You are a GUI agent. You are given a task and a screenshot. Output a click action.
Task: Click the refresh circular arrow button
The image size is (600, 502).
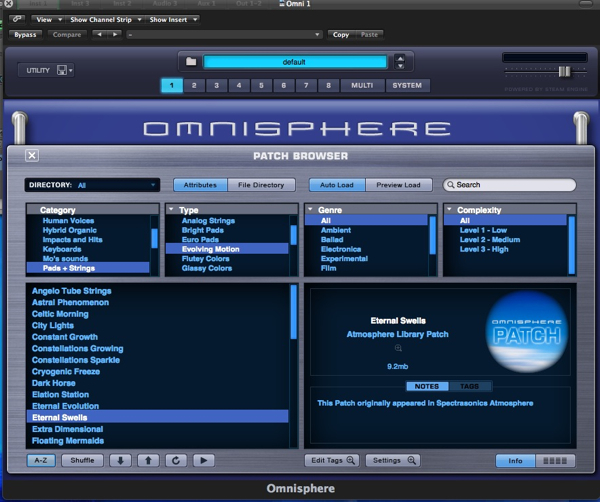pyautogui.click(x=176, y=460)
